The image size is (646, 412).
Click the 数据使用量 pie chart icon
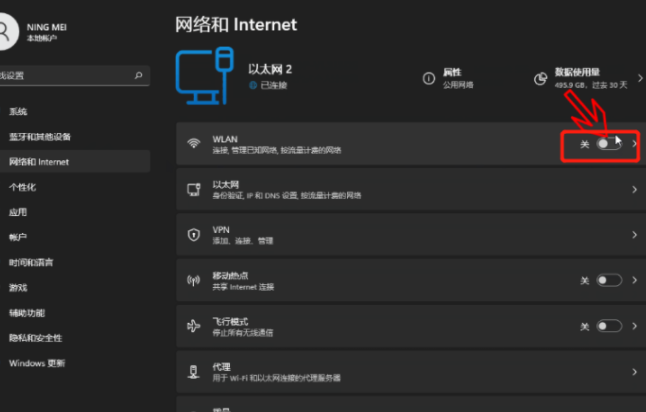tap(540, 77)
